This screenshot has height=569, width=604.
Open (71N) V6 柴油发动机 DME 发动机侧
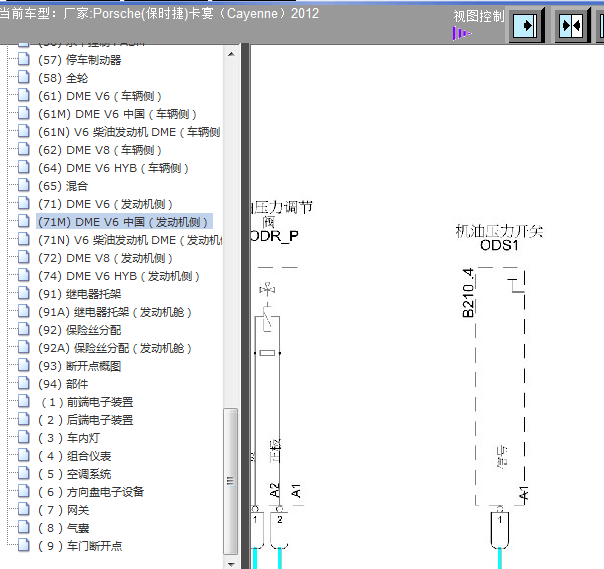[x=130, y=240]
